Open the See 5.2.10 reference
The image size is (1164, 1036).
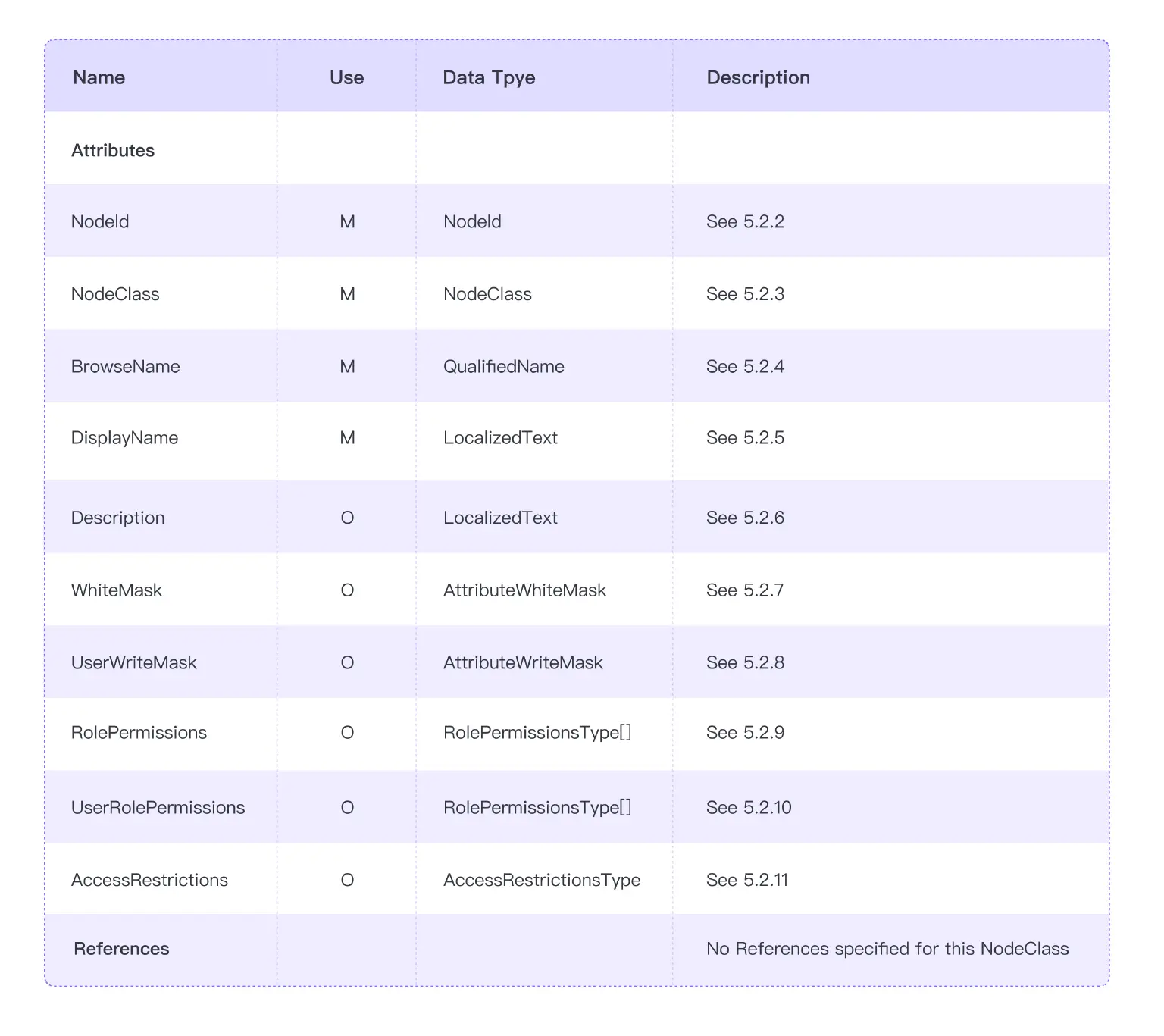749,808
